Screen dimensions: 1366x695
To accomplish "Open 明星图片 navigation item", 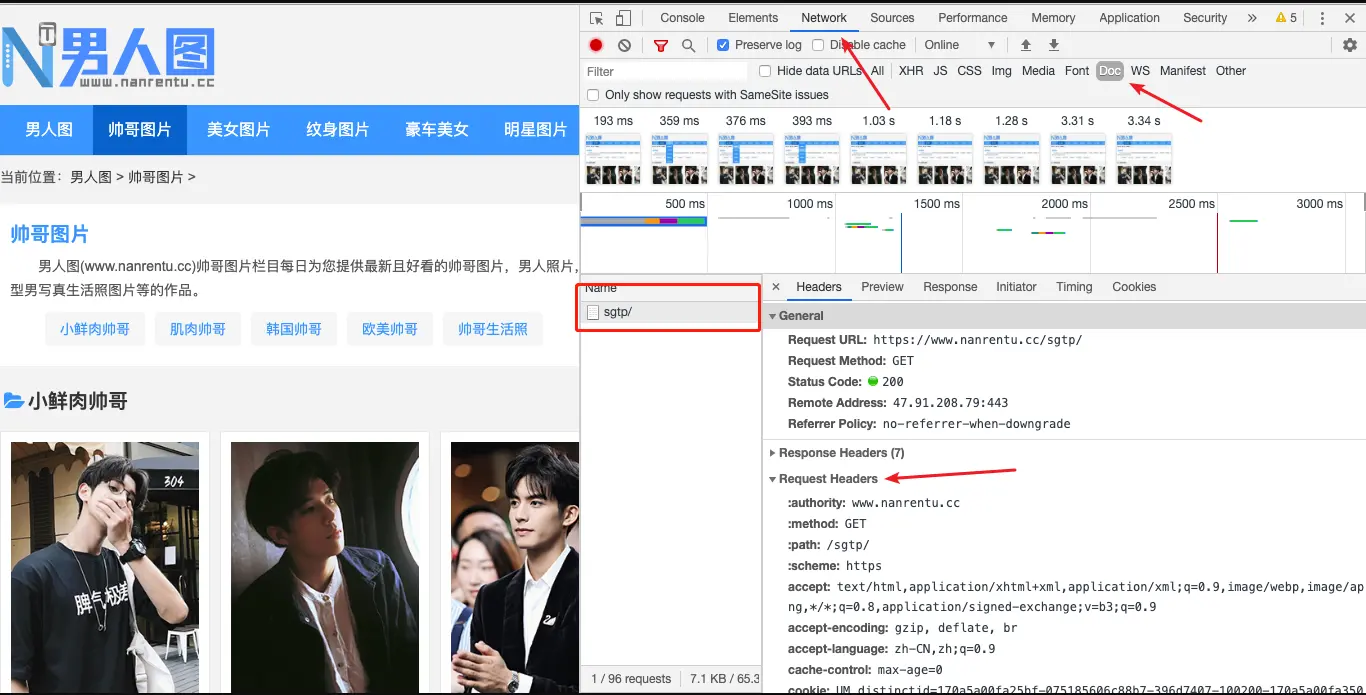I will pyautogui.click(x=535, y=130).
